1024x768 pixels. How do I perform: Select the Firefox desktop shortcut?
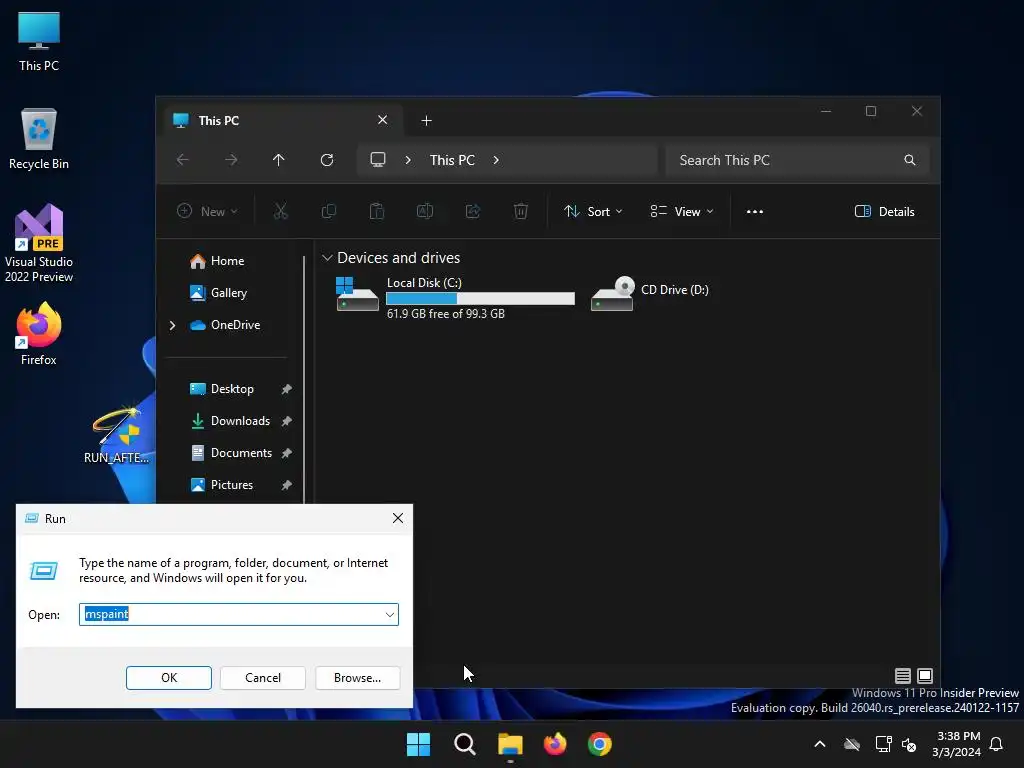pyautogui.click(x=39, y=334)
